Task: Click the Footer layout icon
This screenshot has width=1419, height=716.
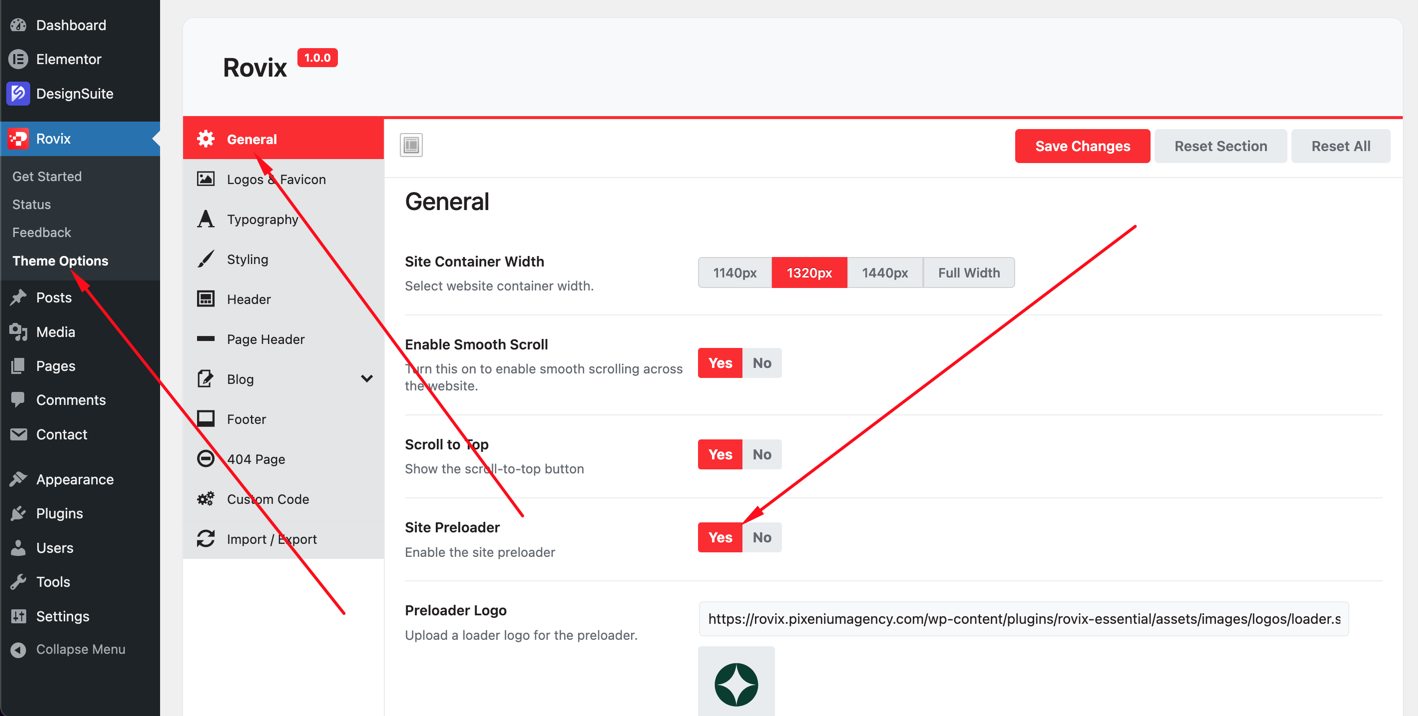Action: click(x=206, y=419)
